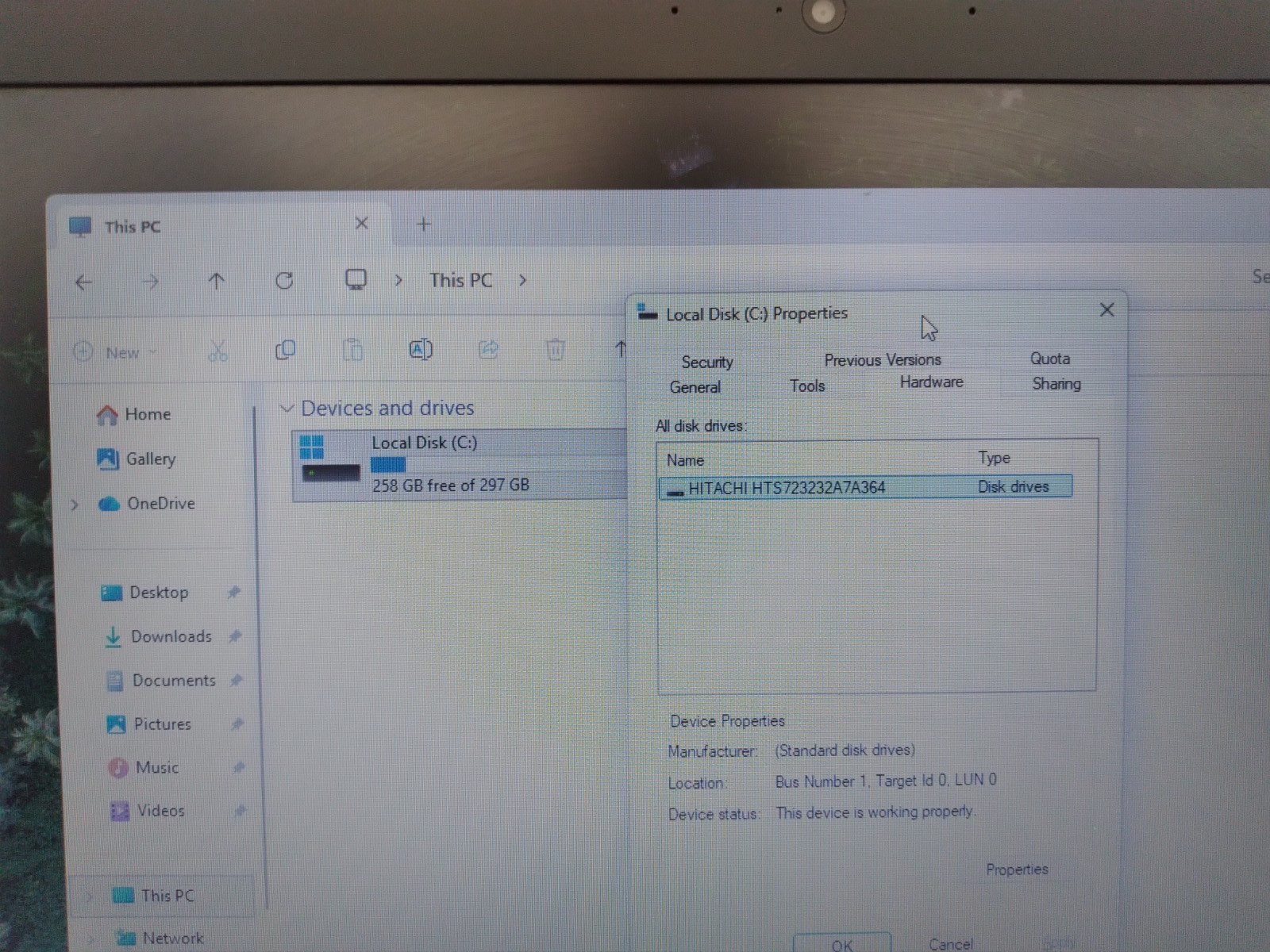Close the This PC tab
The image size is (1270, 952).
[x=361, y=224]
